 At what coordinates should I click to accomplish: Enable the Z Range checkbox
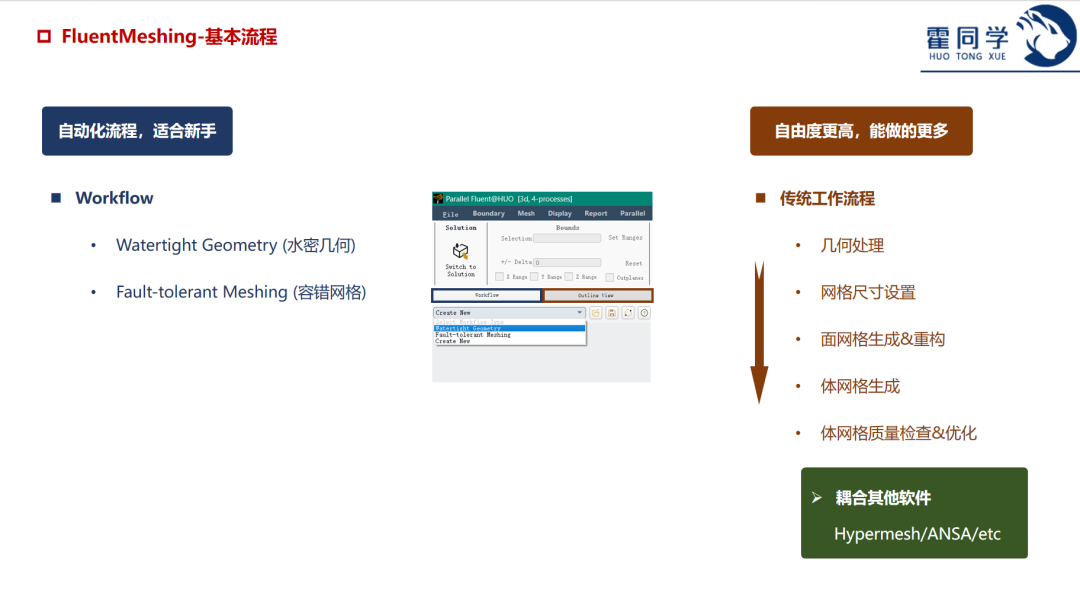coord(568,277)
